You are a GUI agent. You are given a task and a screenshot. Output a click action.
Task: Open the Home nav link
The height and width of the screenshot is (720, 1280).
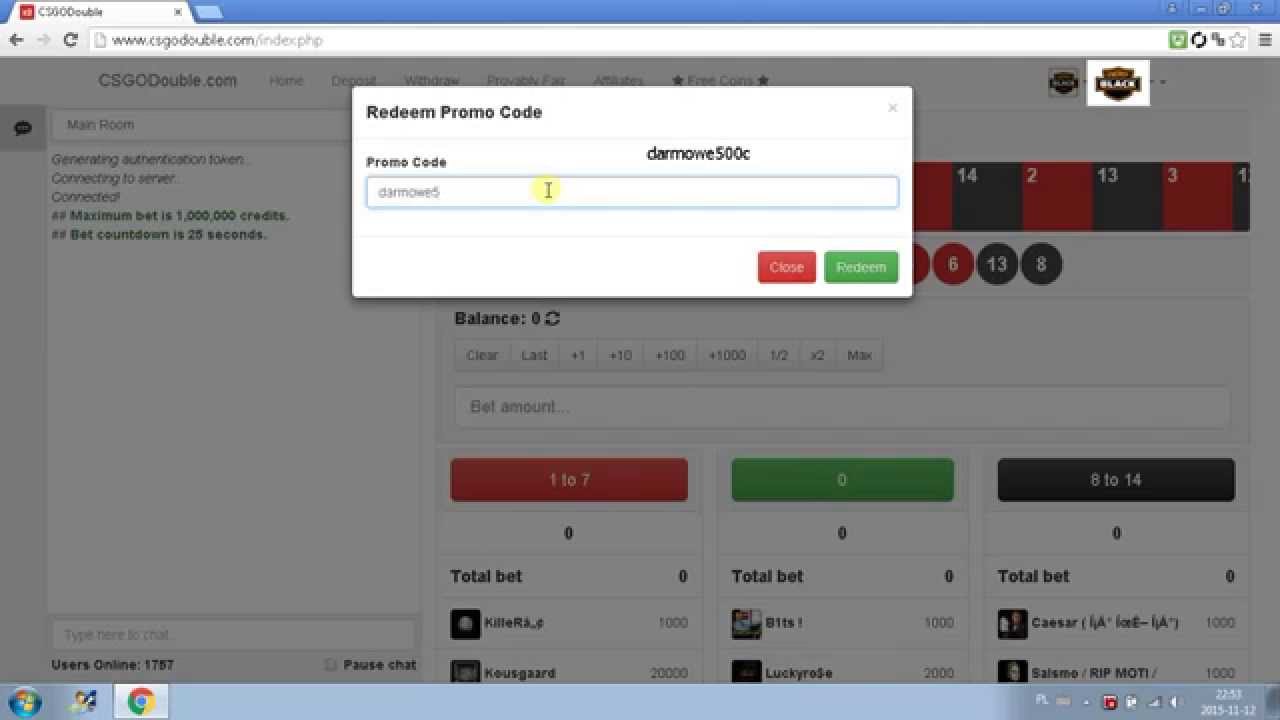tap(286, 81)
